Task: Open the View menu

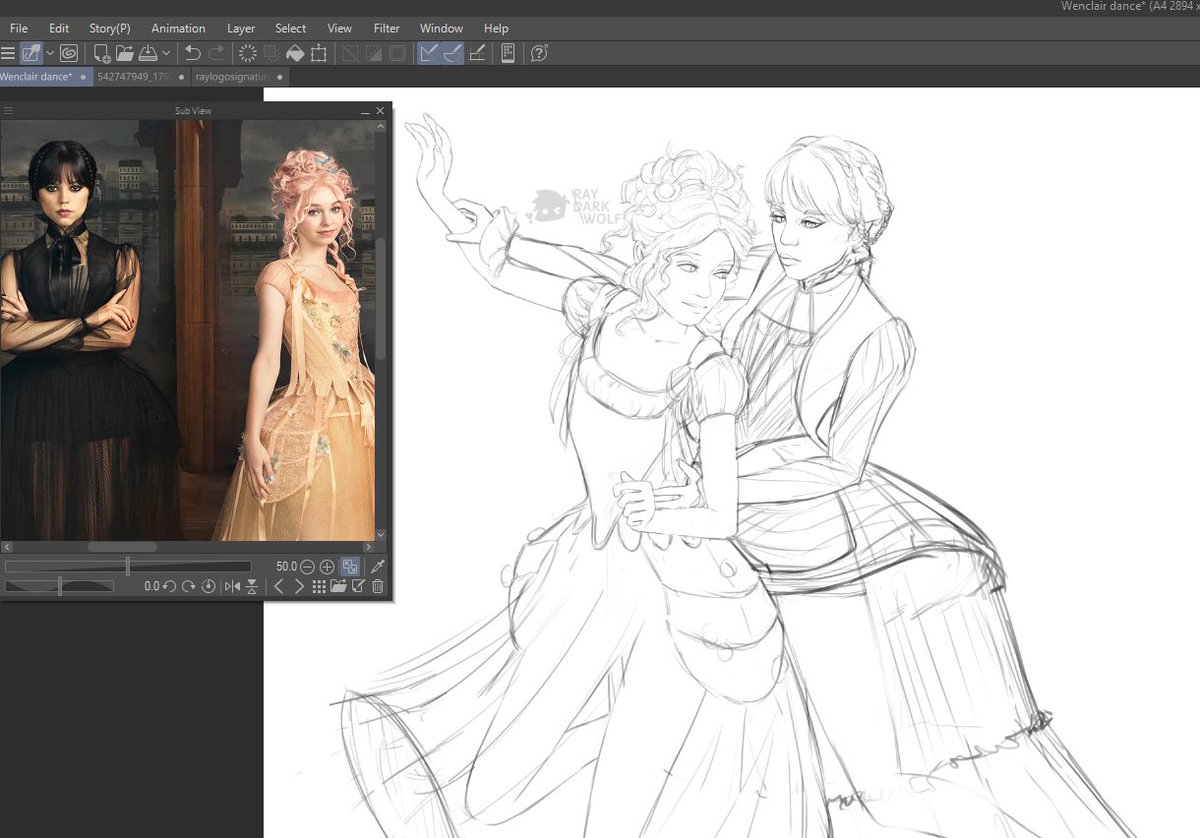Action: [x=340, y=28]
